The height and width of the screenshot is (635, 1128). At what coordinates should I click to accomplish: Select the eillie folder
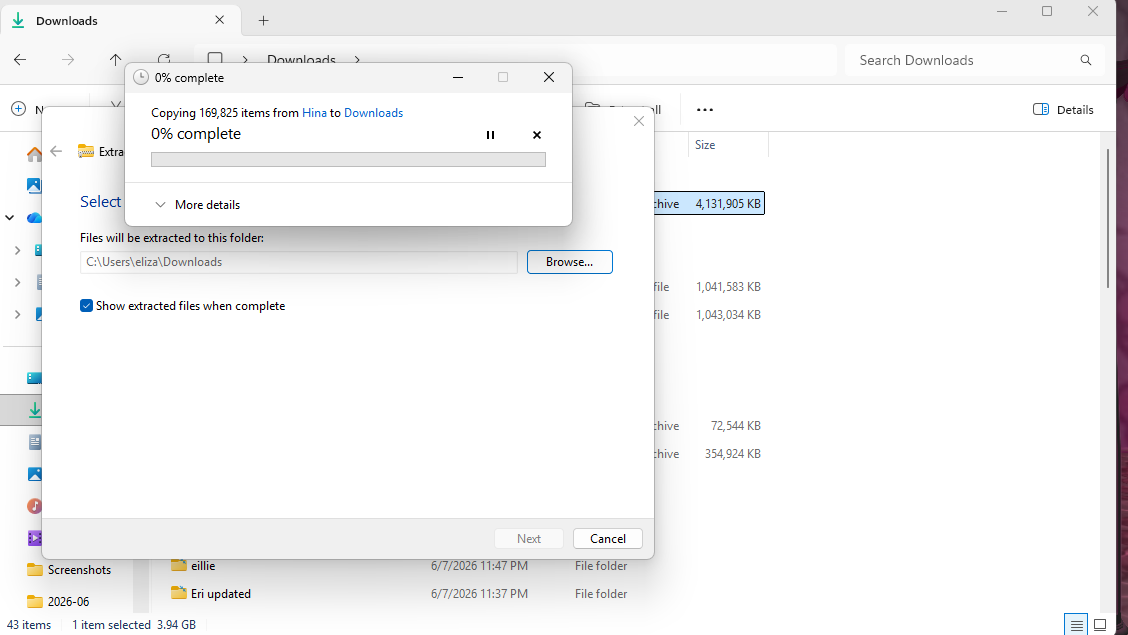(x=203, y=566)
